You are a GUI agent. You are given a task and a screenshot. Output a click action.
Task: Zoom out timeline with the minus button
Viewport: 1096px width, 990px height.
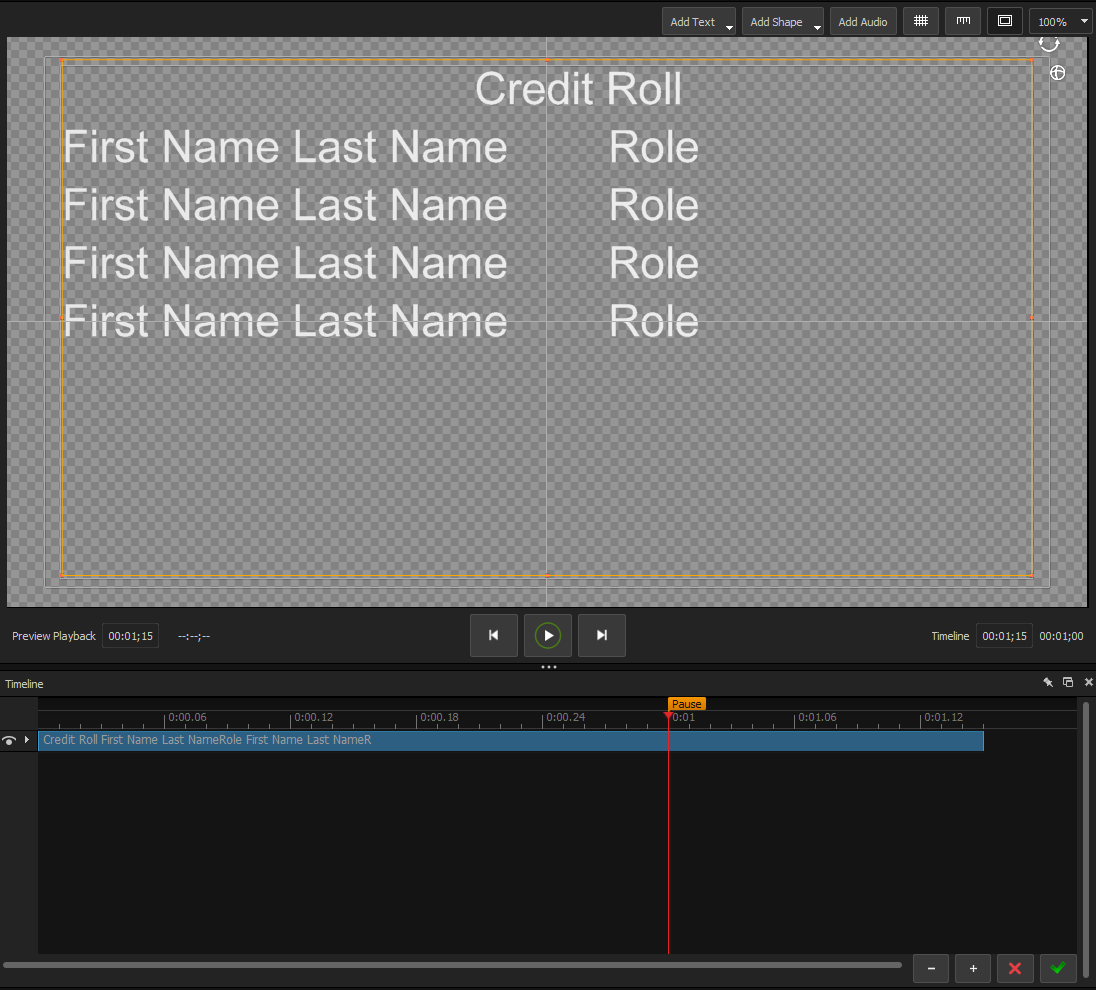coord(930,968)
